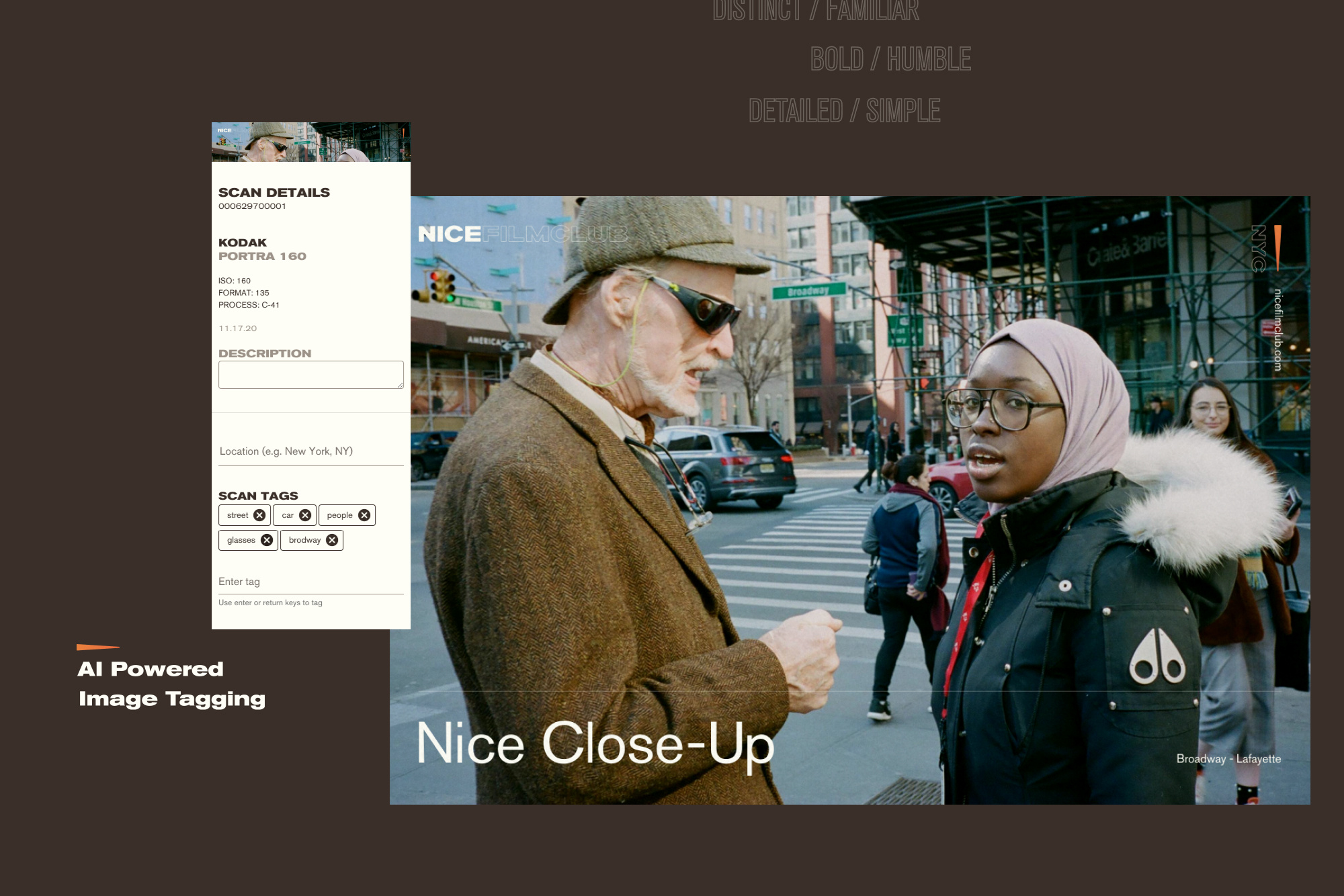Remove the "car" scan tag
This screenshot has width=1344, height=896.
pyautogui.click(x=304, y=514)
